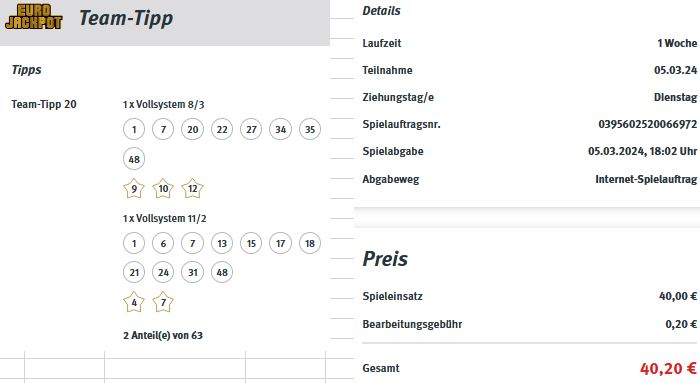
Task: Click the Team-Tipp heading
Action: (126, 18)
